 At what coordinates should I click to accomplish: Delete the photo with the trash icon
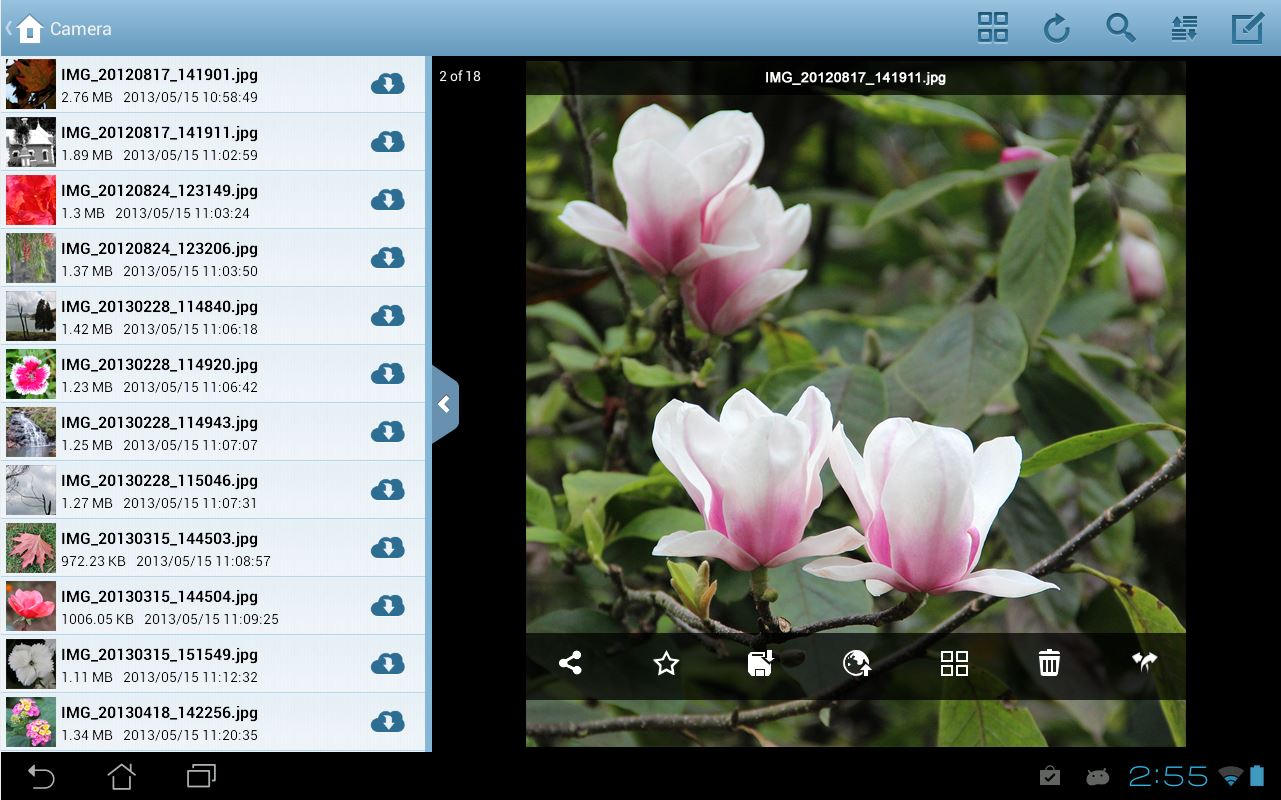1049,663
